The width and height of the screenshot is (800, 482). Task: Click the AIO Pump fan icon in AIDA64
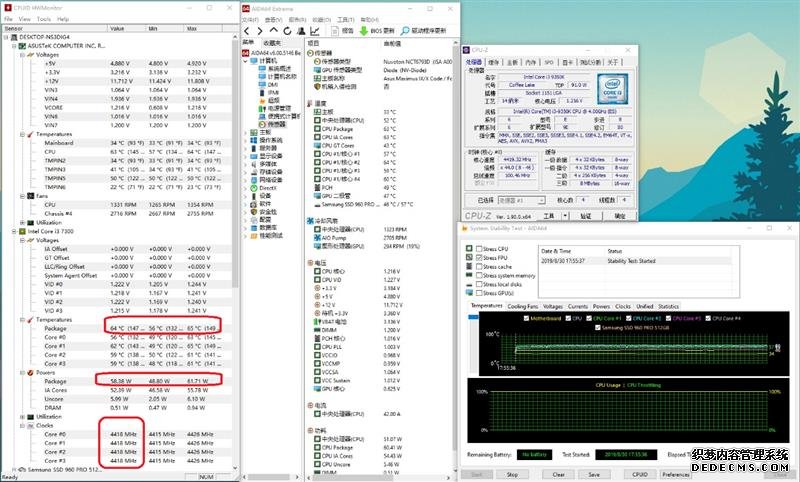click(x=317, y=238)
